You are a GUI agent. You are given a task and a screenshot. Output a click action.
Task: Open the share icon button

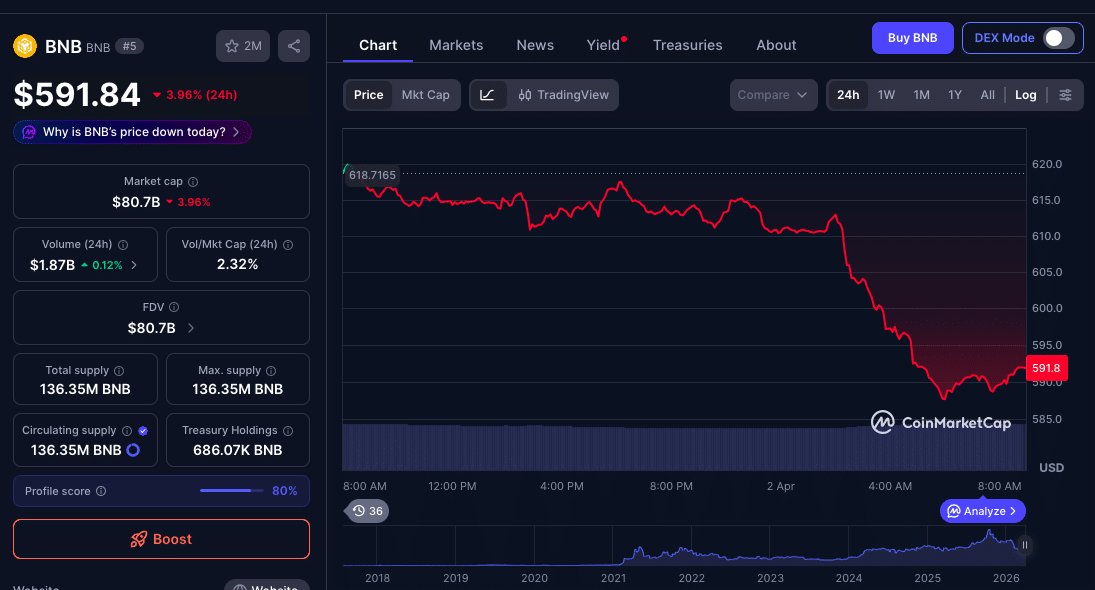pyautogui.click(x=294, y=46)
